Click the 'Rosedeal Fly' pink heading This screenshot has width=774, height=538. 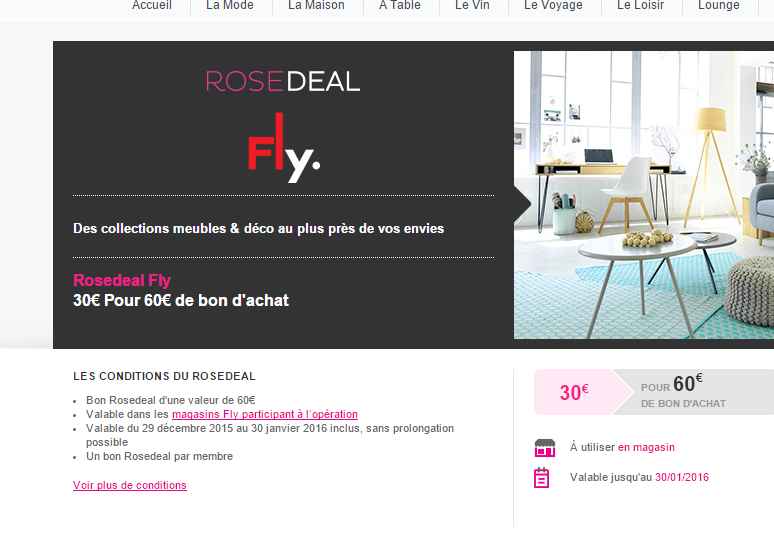[122, 280]
